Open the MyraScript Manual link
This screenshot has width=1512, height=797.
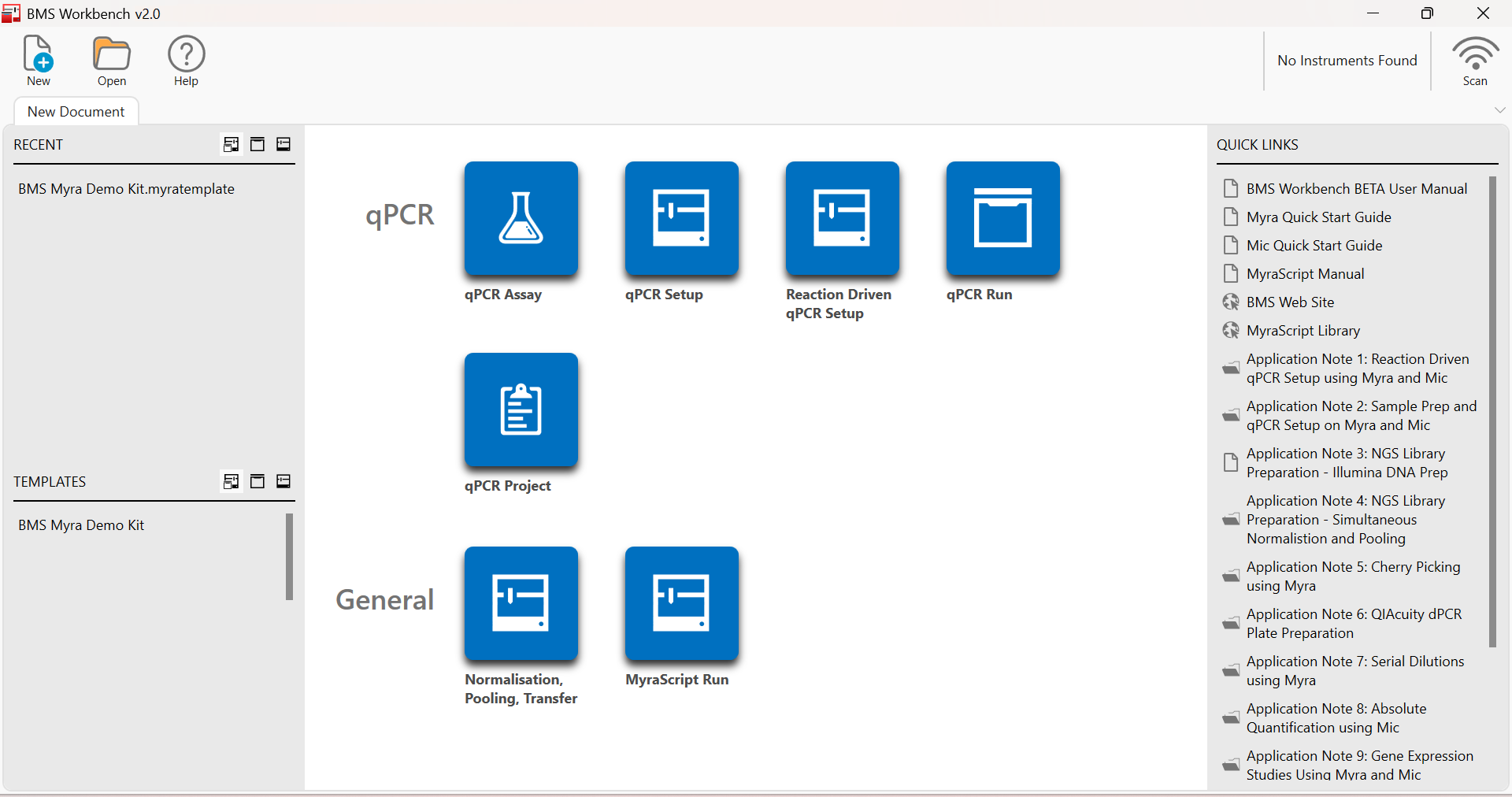(x=1306, y=274)
